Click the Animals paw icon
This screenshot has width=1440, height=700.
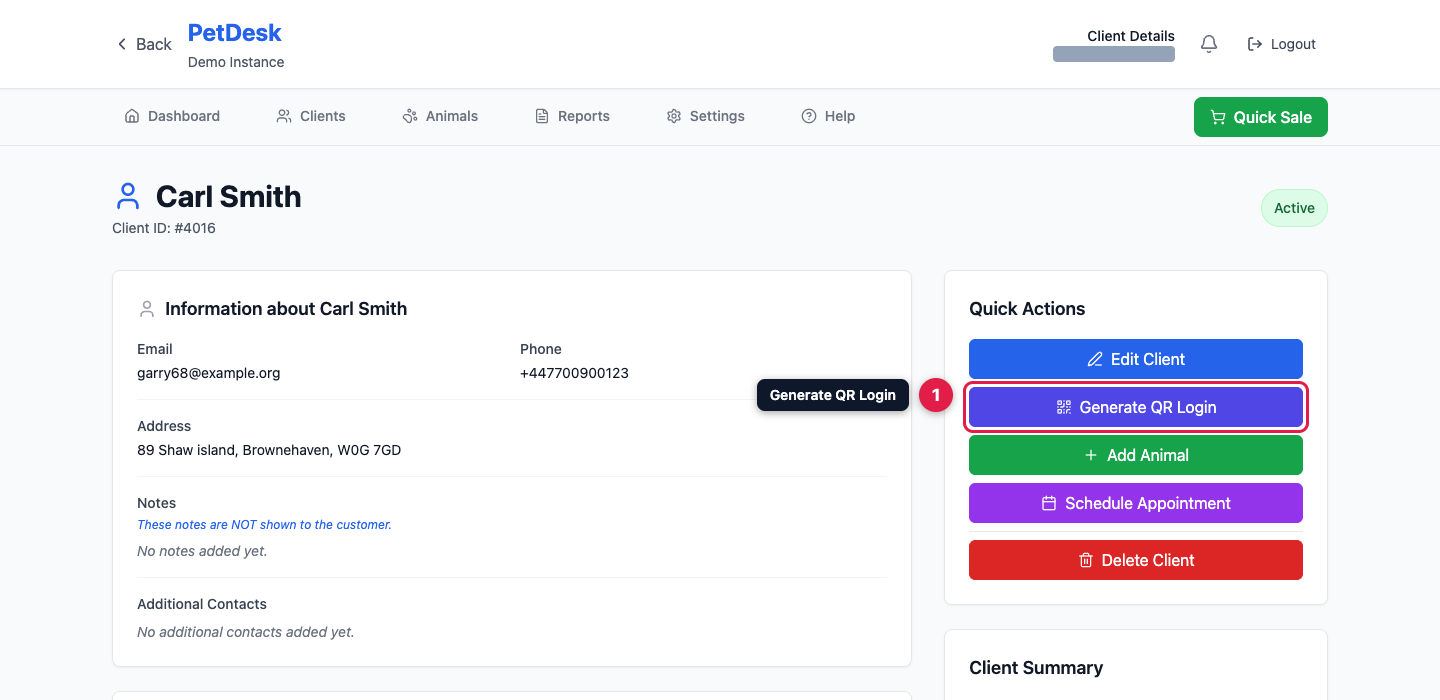[x=410, y=116]
